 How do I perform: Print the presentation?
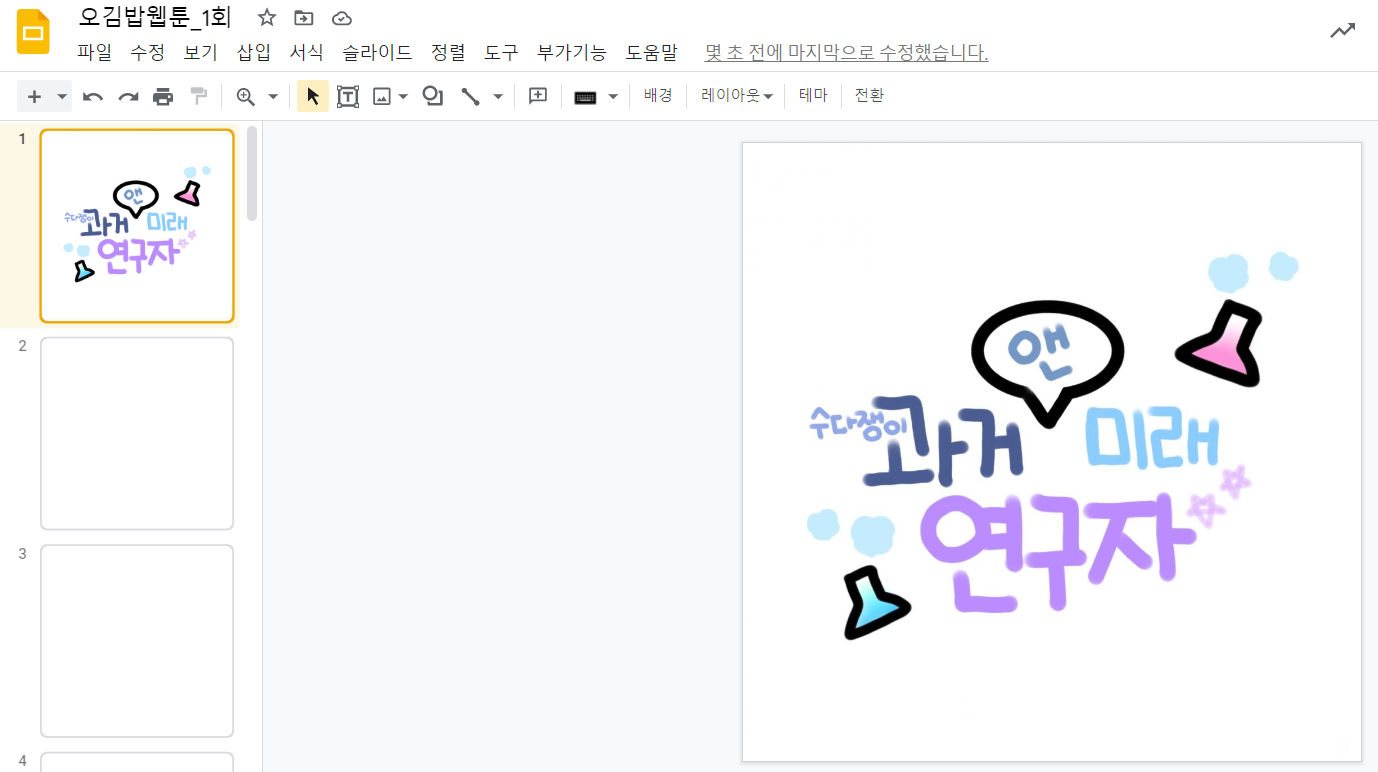[163, 96]
